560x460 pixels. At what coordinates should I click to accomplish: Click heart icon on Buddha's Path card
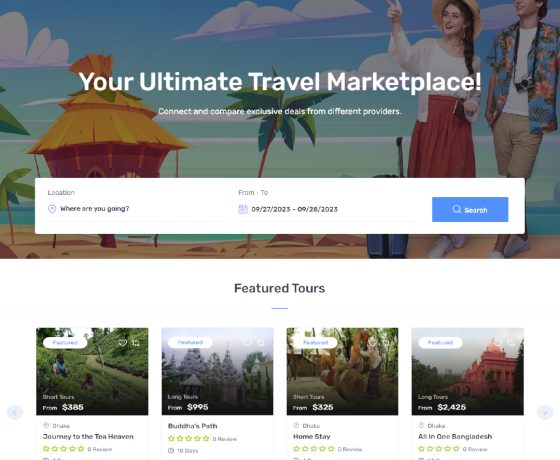point(247,342)
